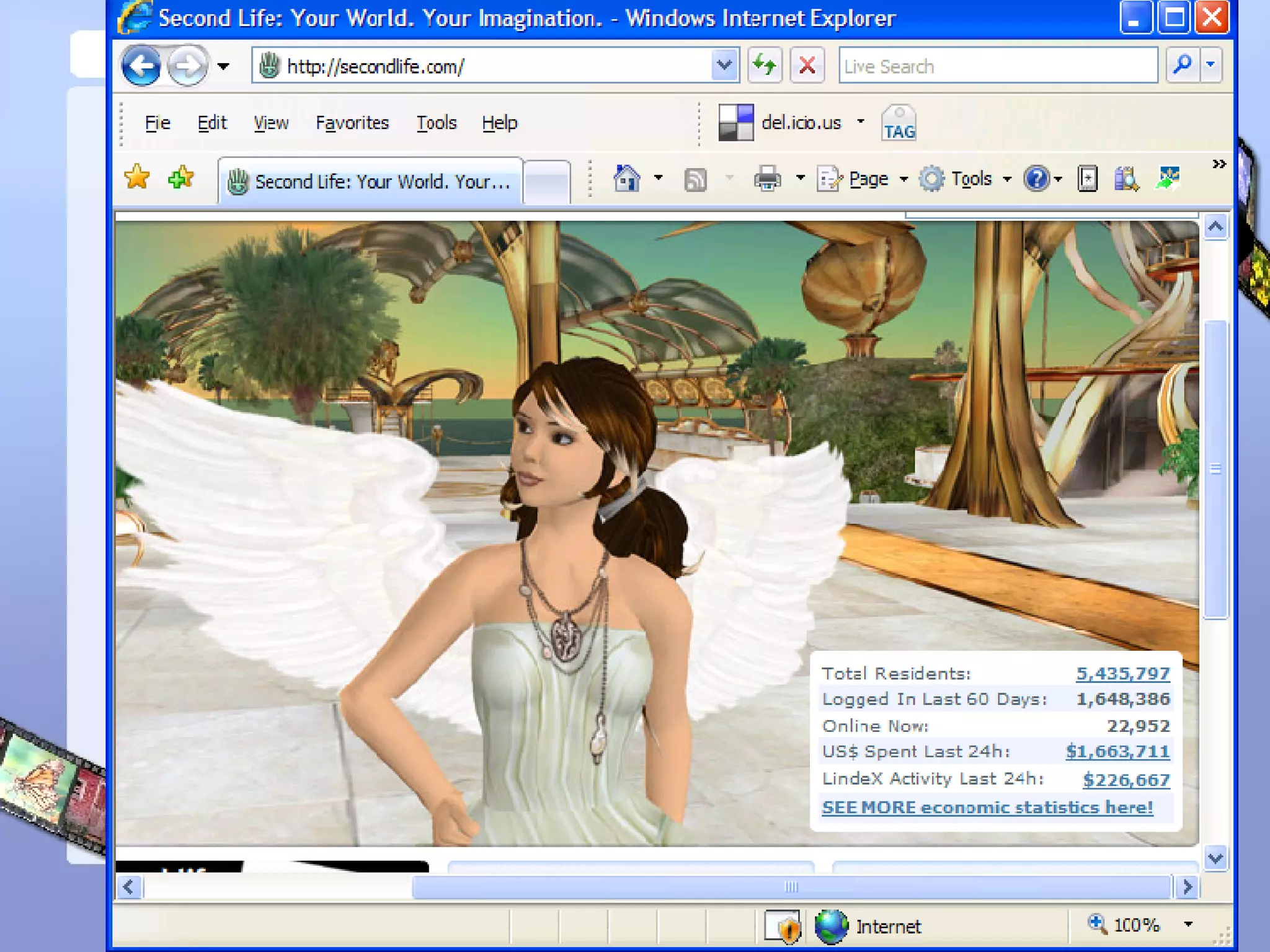Click the Back navigation arrow button
Viewport: 1270px width, 952px height.
pyautogui.click(x=141, y=66)
